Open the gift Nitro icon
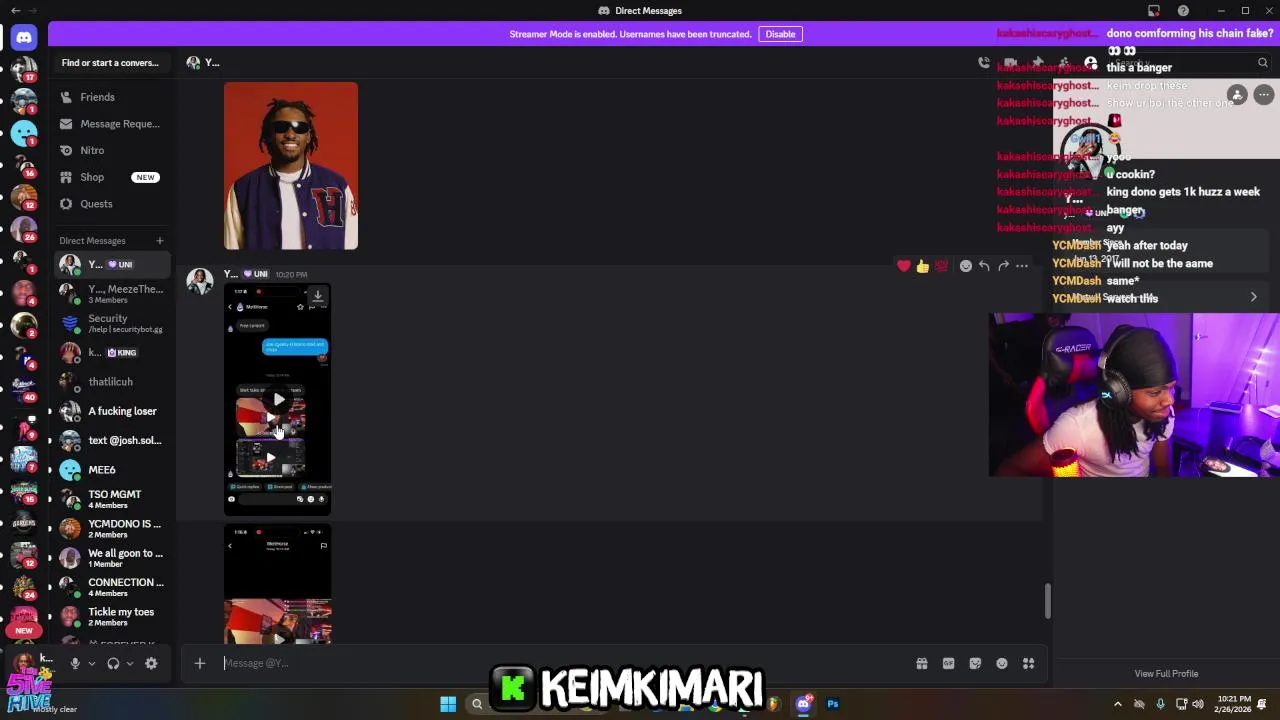Image resolution: width=1280 pixels, height=720 pixels. (x=922, y=663)
